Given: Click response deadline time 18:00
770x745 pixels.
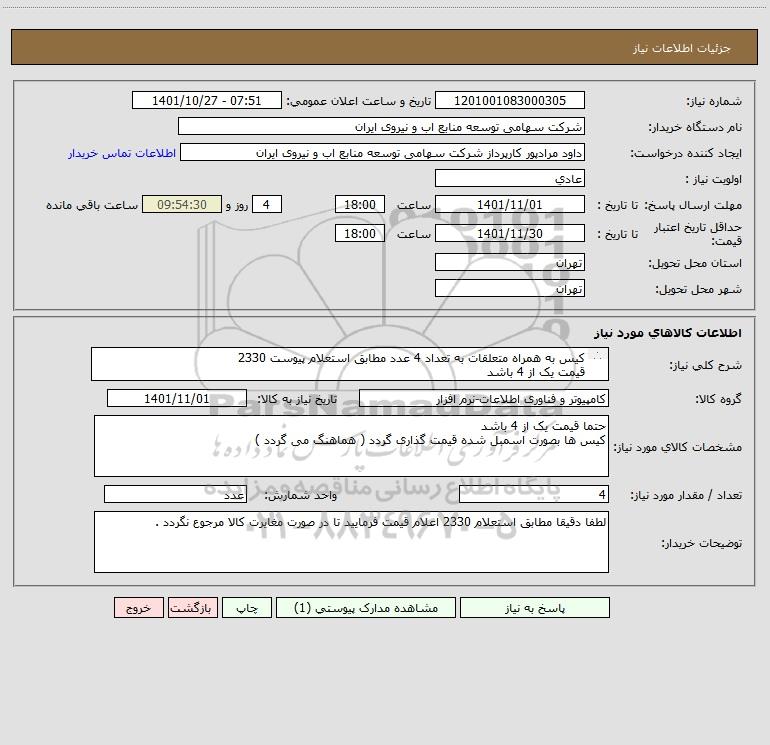Looking at the screenshot, I should [359, 205].
